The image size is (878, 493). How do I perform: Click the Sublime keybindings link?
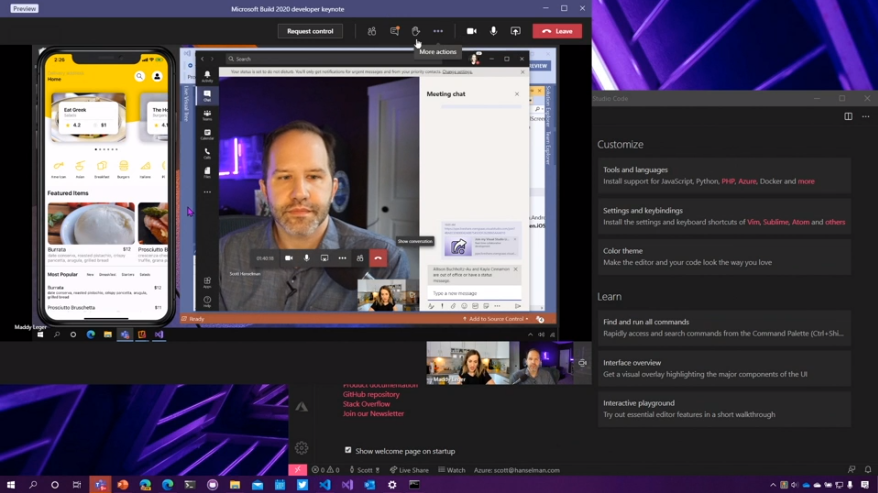(x=776, y=222)
